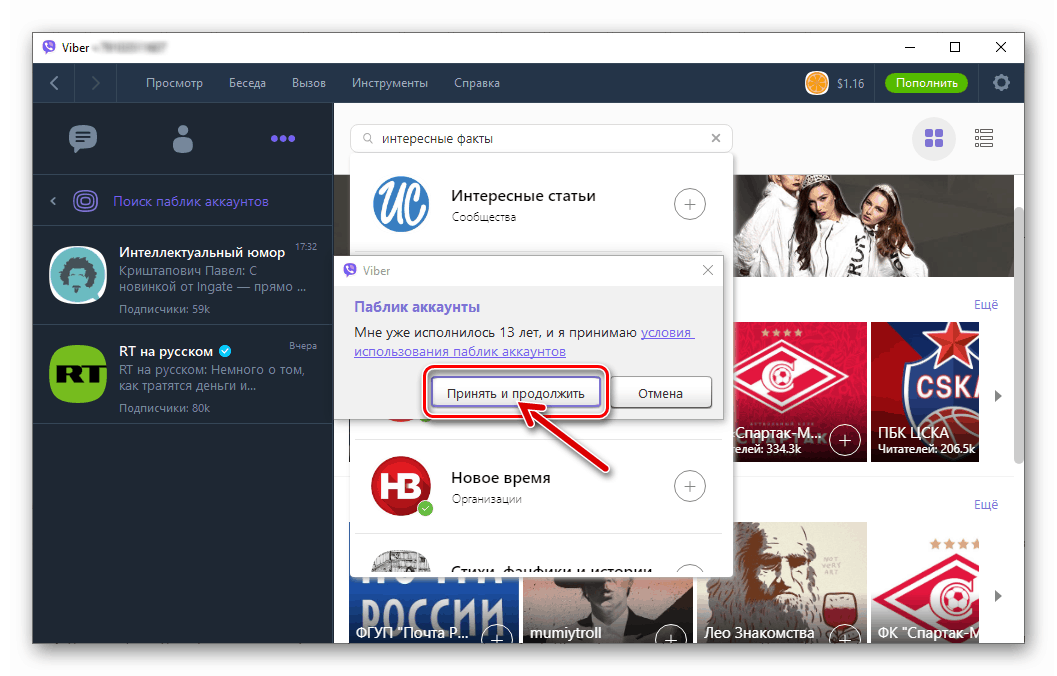
Task: Open Viber settings with the gear icon
Action: click(1001, 83)
